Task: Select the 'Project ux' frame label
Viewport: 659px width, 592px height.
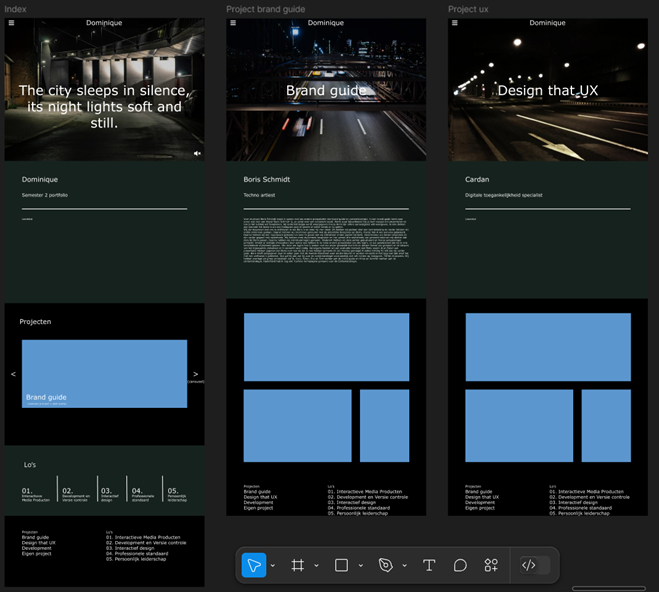Action: click(469, 9)
